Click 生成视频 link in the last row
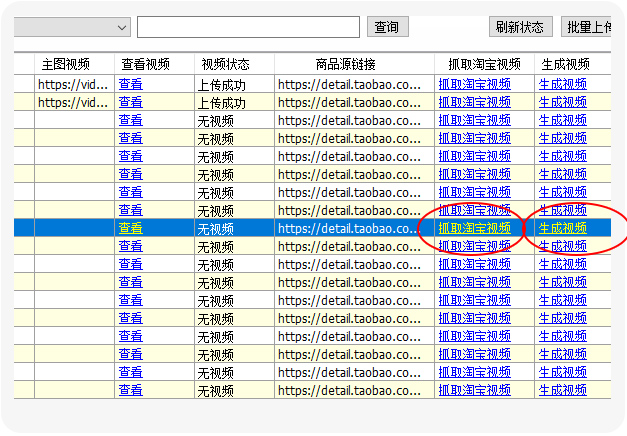 tap(563, 390)
